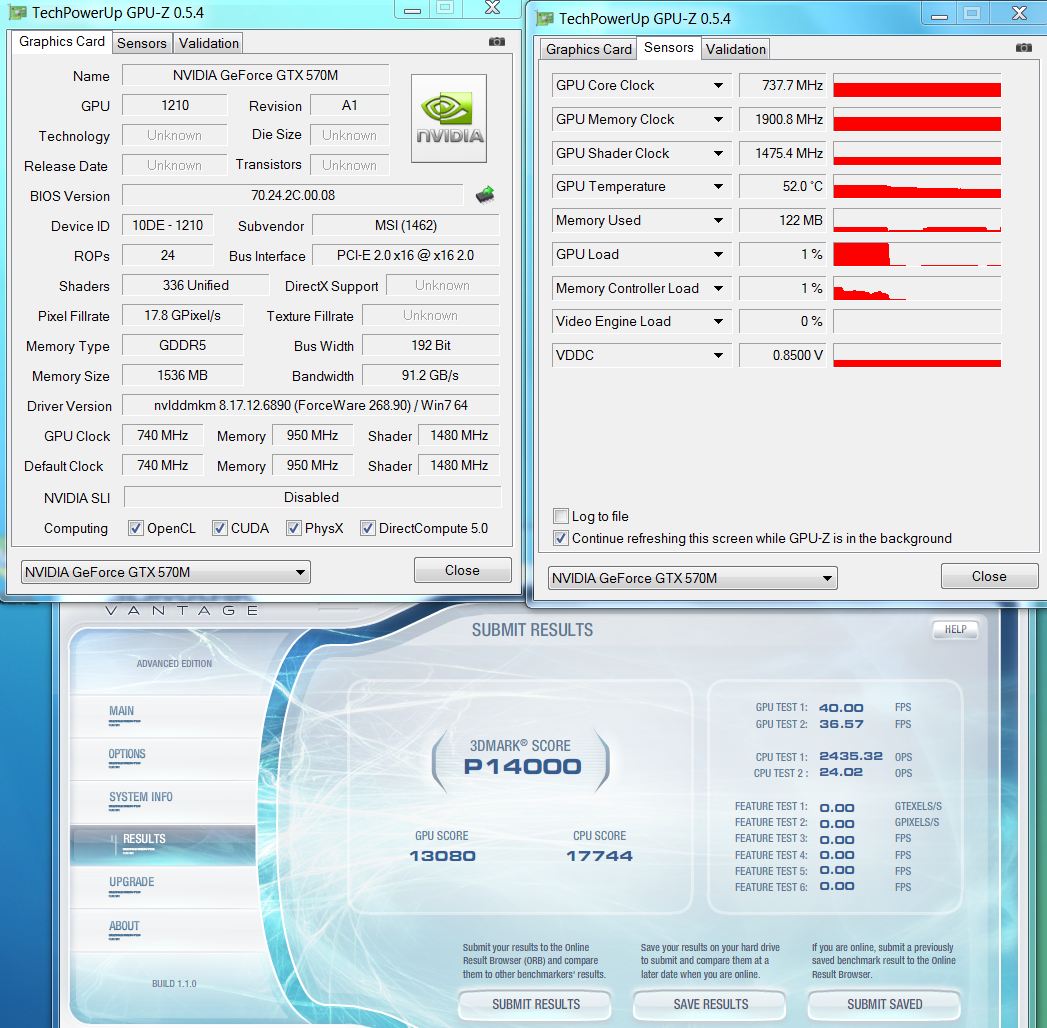This screenshot has height=1028, width=1047.
Task: Minimize the left GPU-Z window
Action: coord(413,9)
